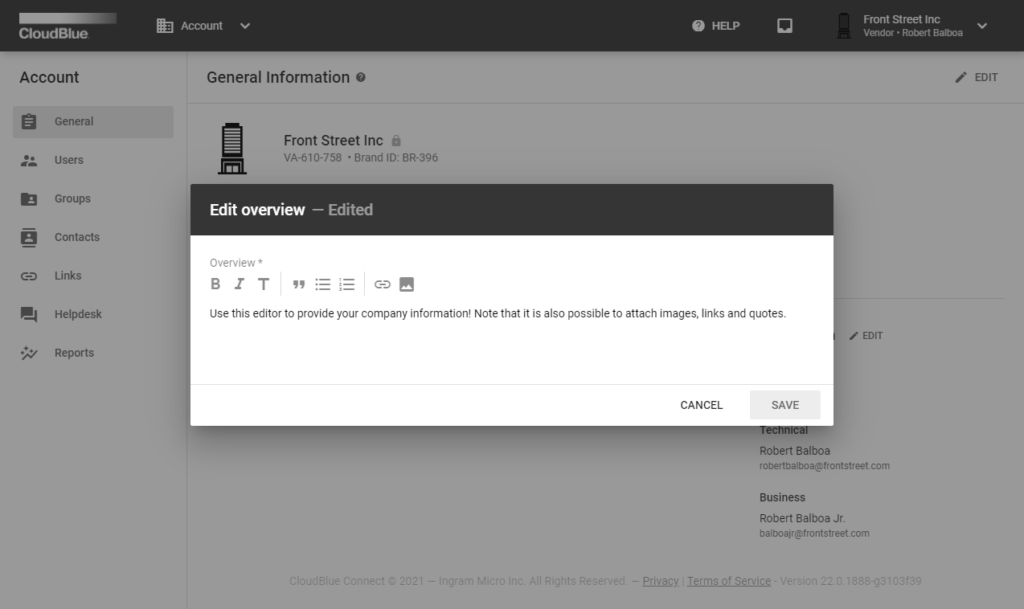Go to Users in sidebar
Screen dimensions: 1024x609
69,160
